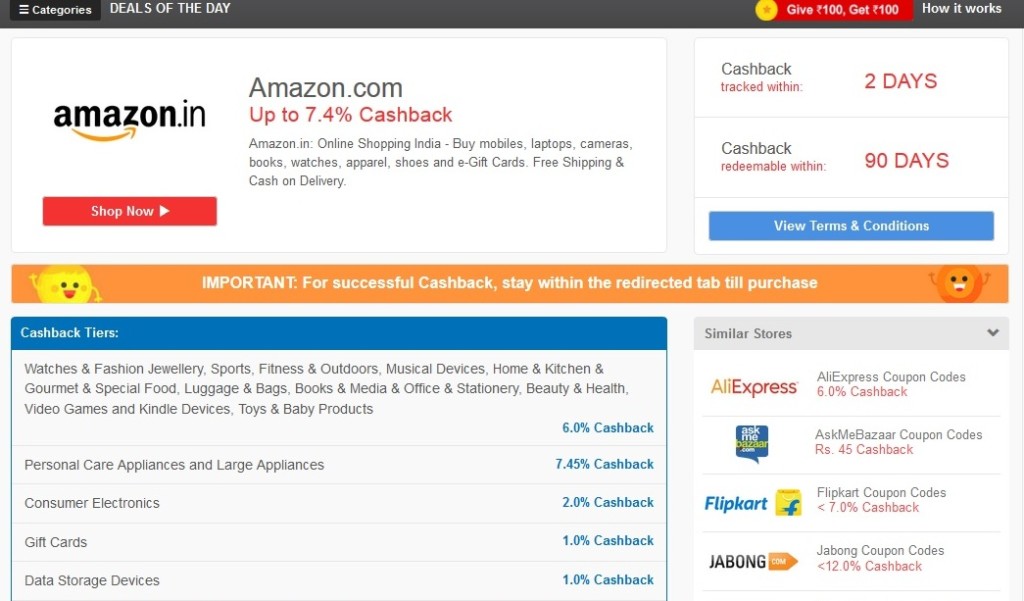This screenshot has width=1024, height=601.
Task: Click the amazon.in store logo
Action: pos(129,120)
